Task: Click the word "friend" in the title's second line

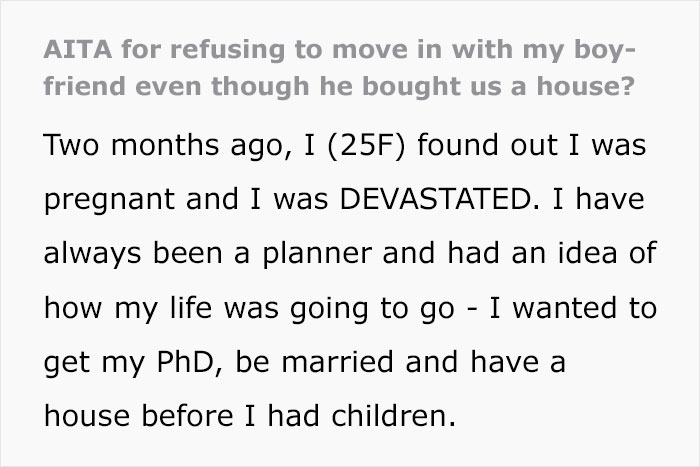Action: [85, 85]
